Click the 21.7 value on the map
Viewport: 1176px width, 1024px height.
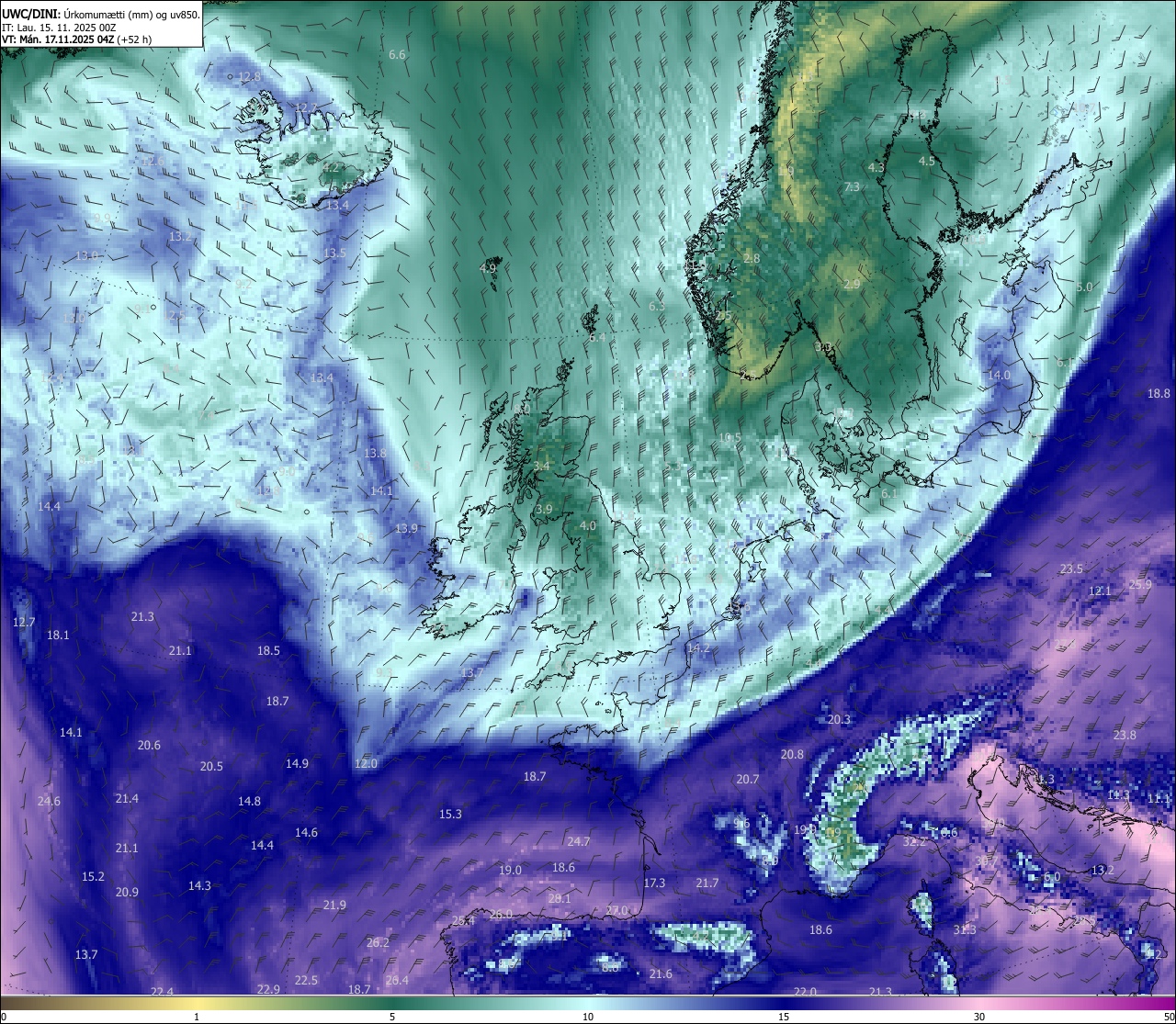click(x=707, y=883)
